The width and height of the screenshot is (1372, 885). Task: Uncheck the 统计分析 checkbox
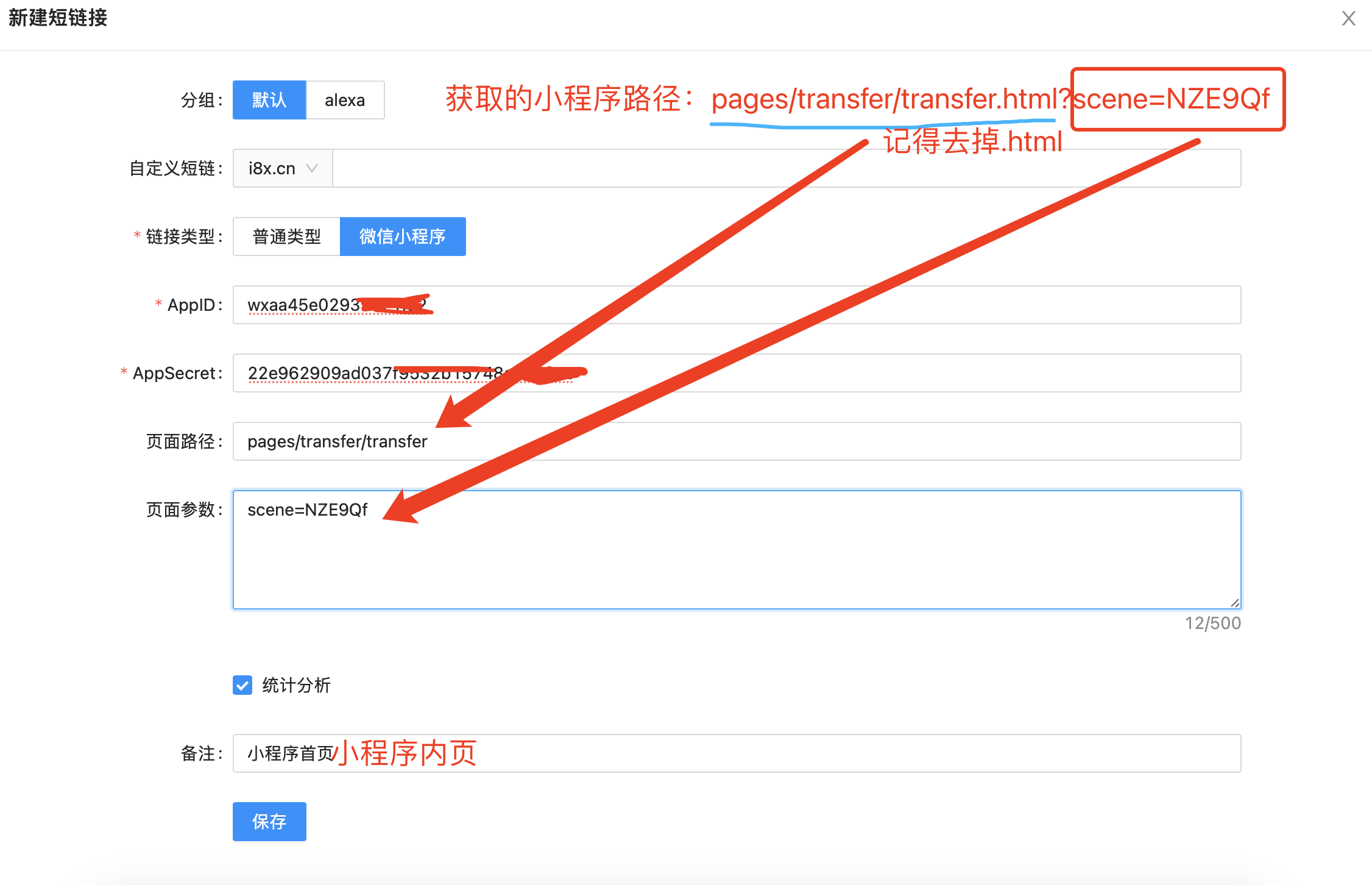[x=242, y=685]
